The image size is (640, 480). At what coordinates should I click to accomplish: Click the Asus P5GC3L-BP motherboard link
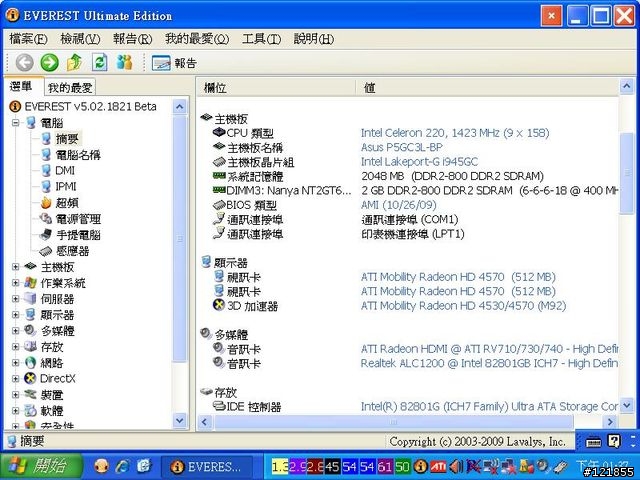click(x=402, y=147)
